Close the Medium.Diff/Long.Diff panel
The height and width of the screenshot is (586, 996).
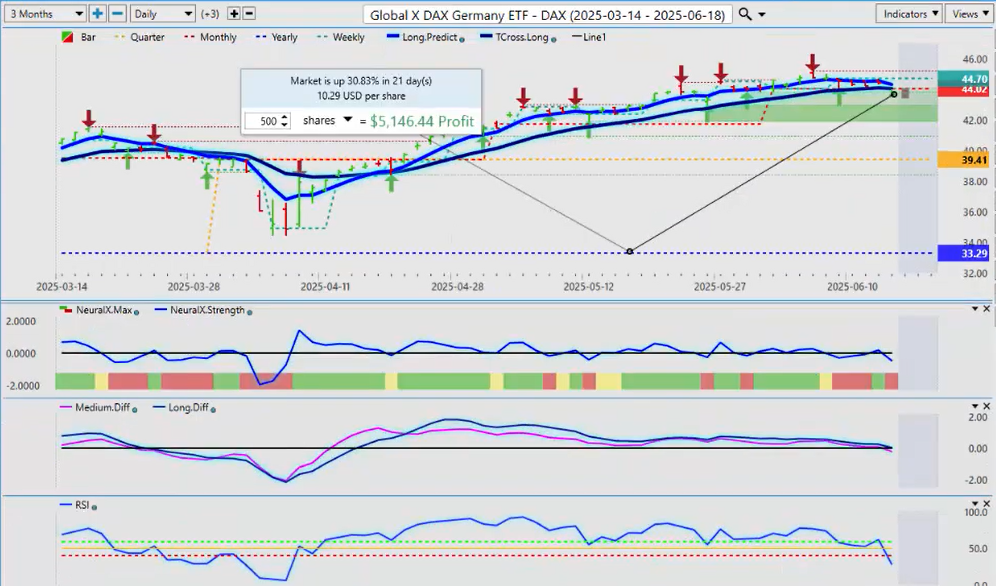pos(986,406)
